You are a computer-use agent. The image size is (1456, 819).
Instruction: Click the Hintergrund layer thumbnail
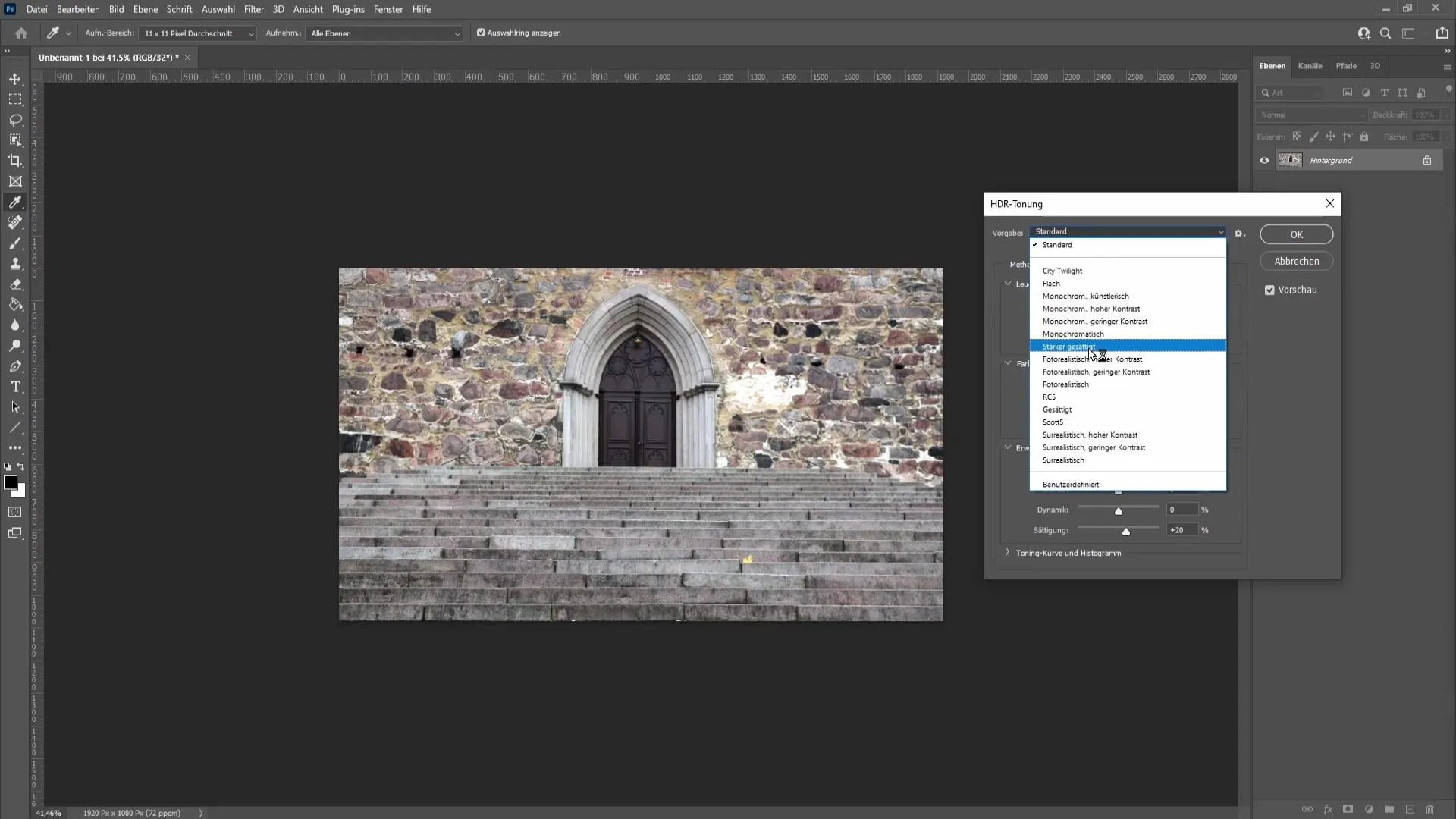point(1290,160)
